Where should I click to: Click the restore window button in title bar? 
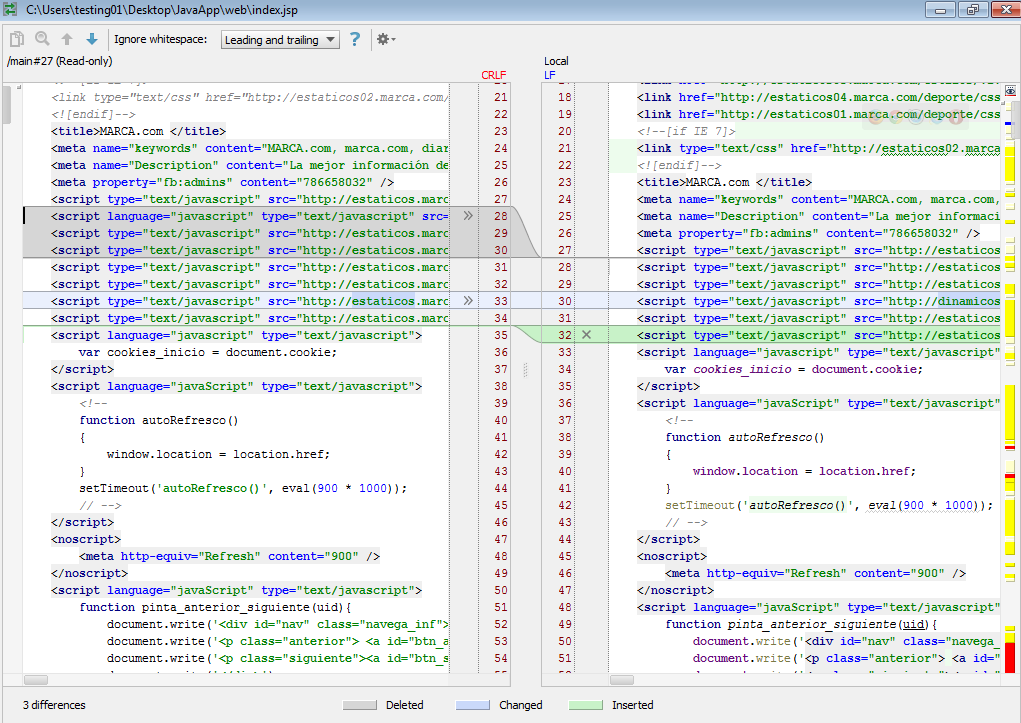(972, 10)
